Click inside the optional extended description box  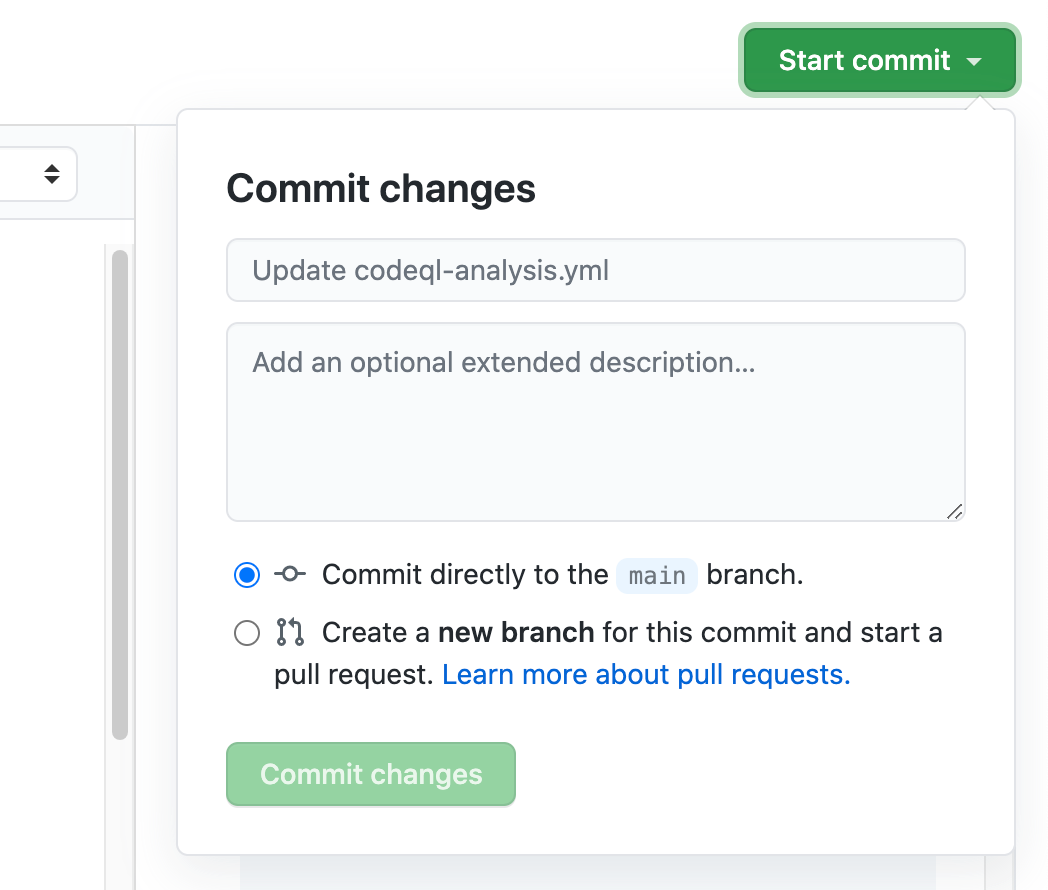[x=595, y=420]
